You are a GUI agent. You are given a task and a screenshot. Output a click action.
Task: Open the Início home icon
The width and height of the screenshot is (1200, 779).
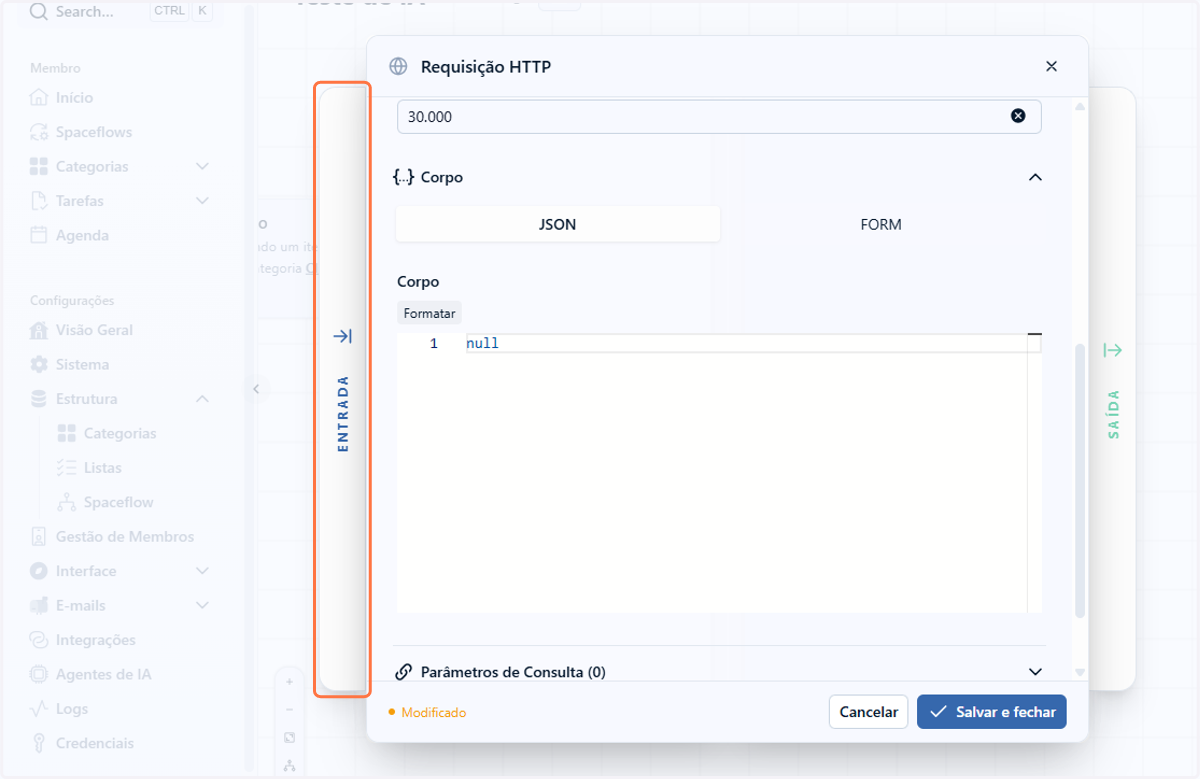39,98
